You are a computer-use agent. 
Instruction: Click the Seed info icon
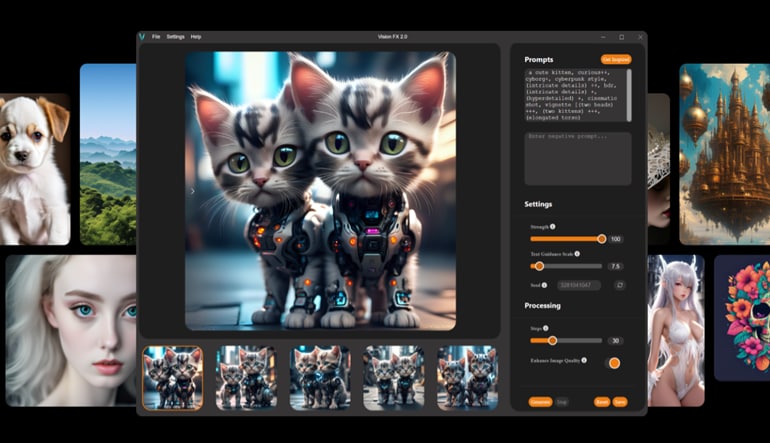544,285
